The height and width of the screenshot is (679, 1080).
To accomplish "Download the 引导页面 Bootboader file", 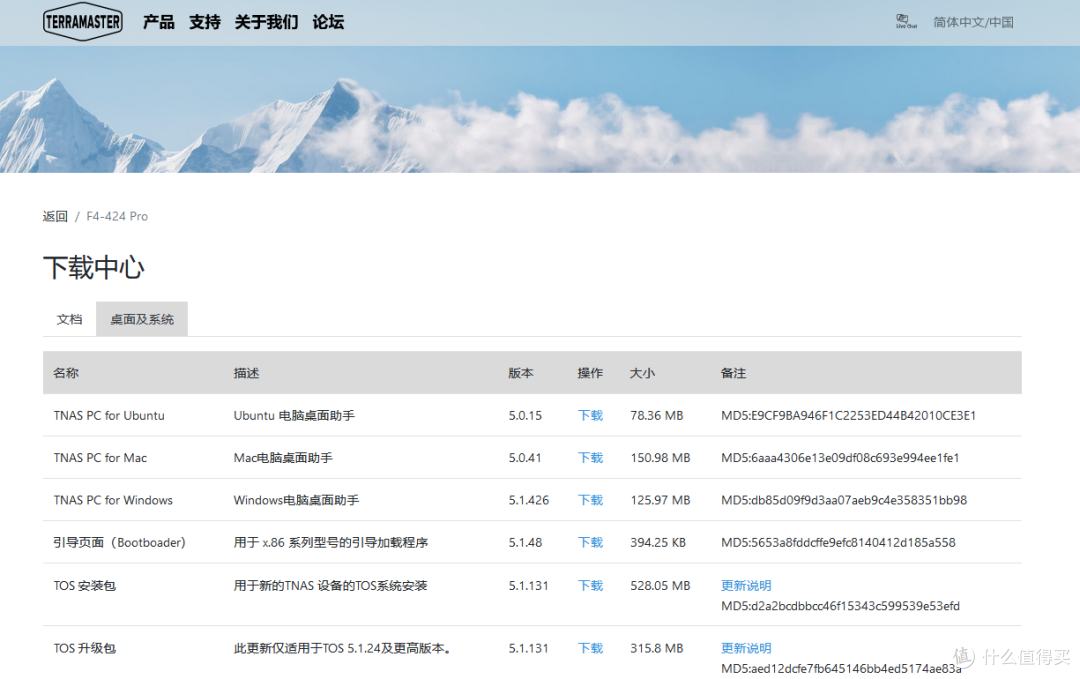I will tap(590, 542).
